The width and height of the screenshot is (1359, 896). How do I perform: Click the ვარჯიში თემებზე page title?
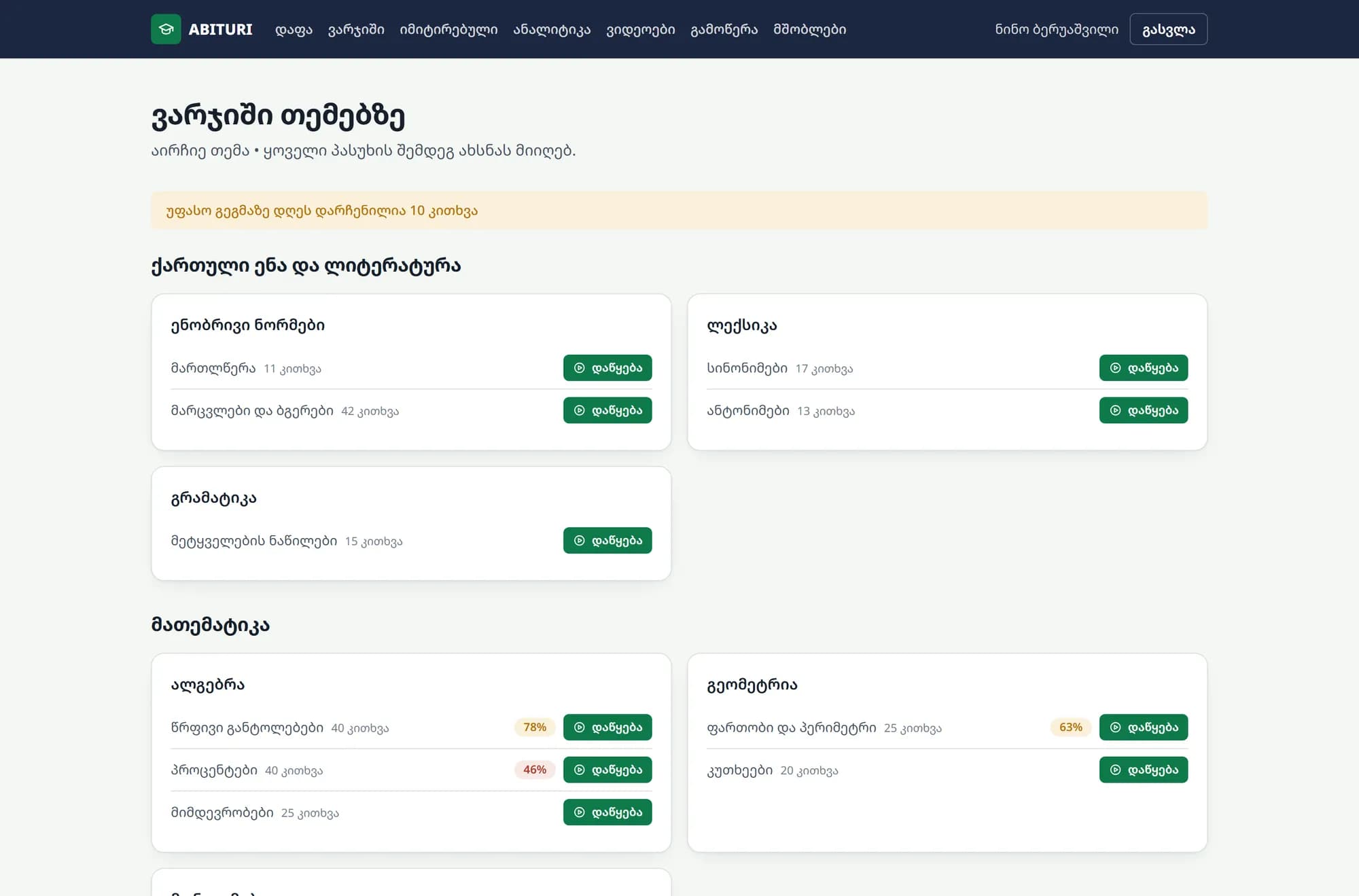coord(278,116)
